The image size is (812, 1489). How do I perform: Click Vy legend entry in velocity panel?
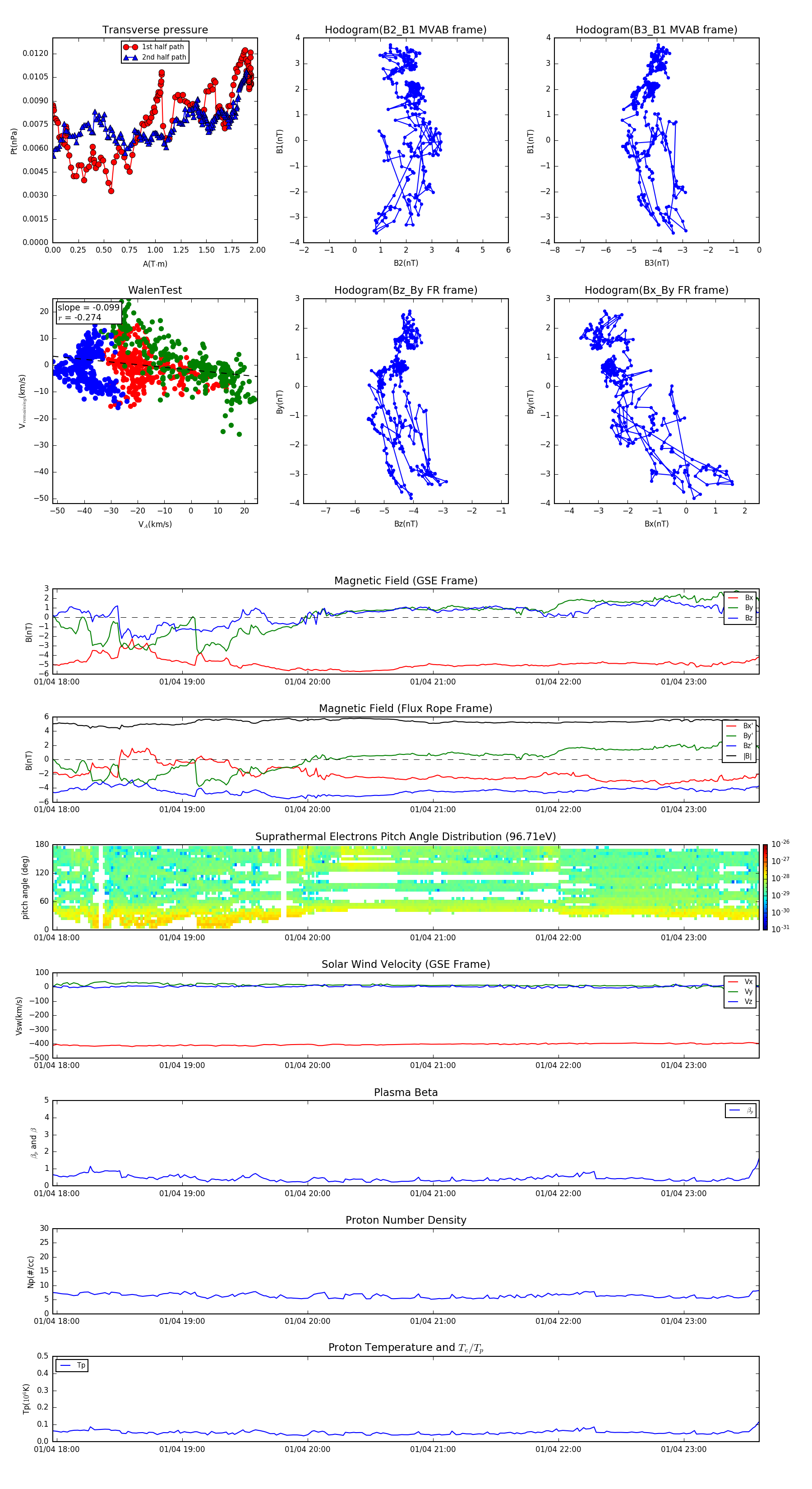click(x=740, y=991)
